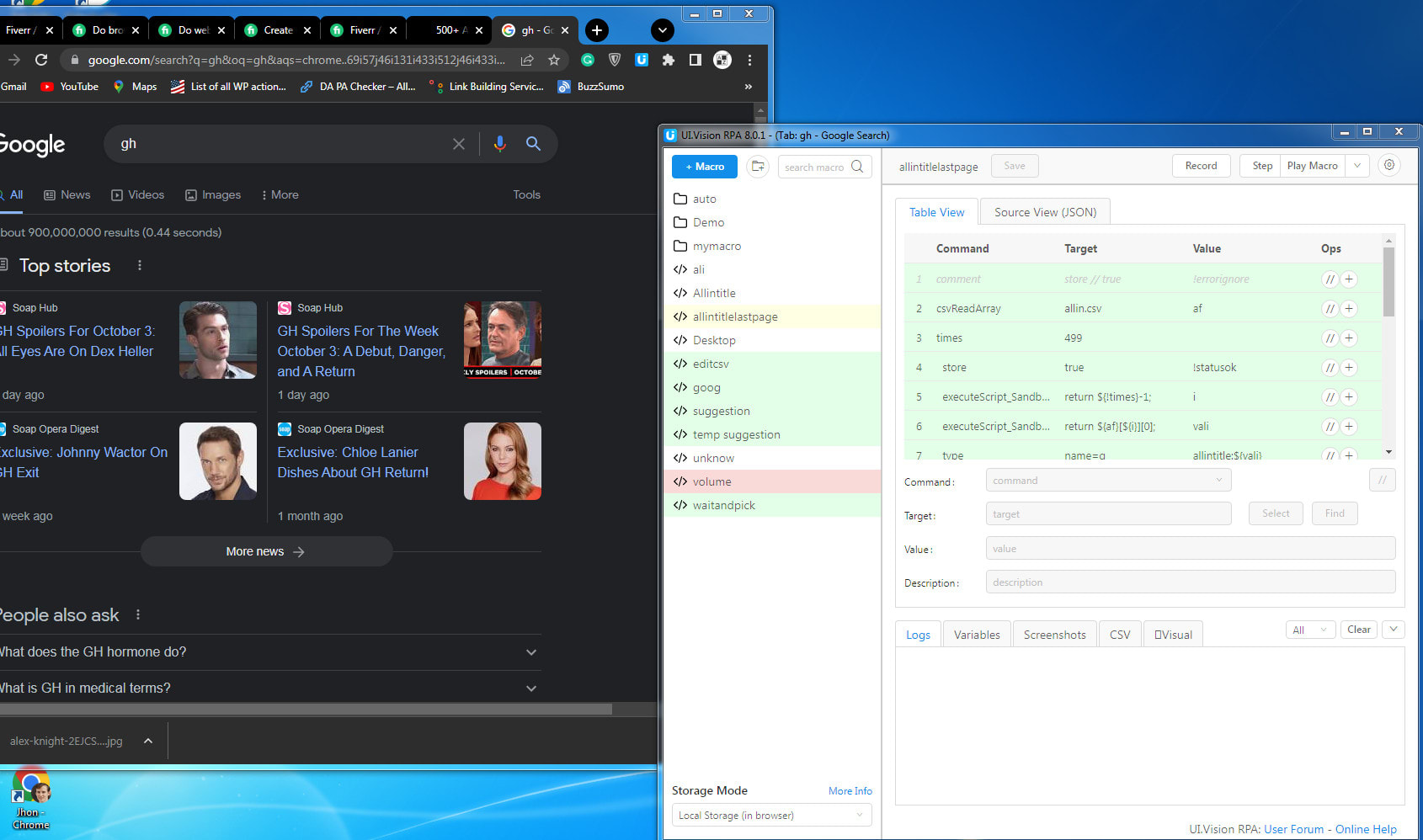Launch the Jhon - Chrome desktop shortcut

(x=31, y=787)
